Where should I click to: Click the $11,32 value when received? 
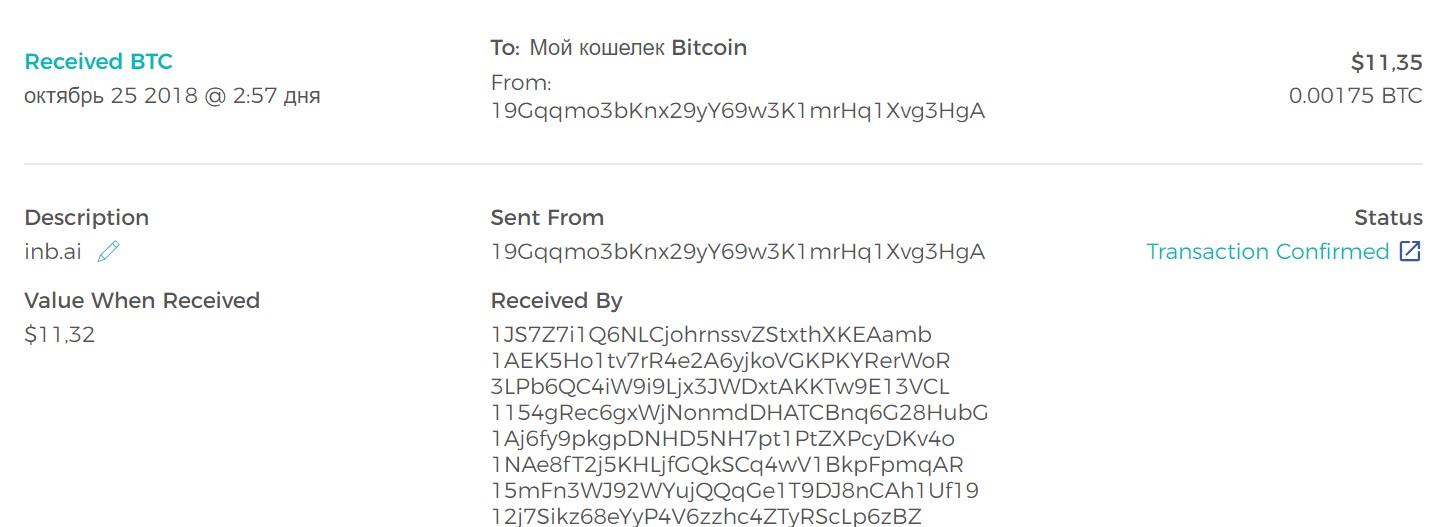tap(59, 335)
